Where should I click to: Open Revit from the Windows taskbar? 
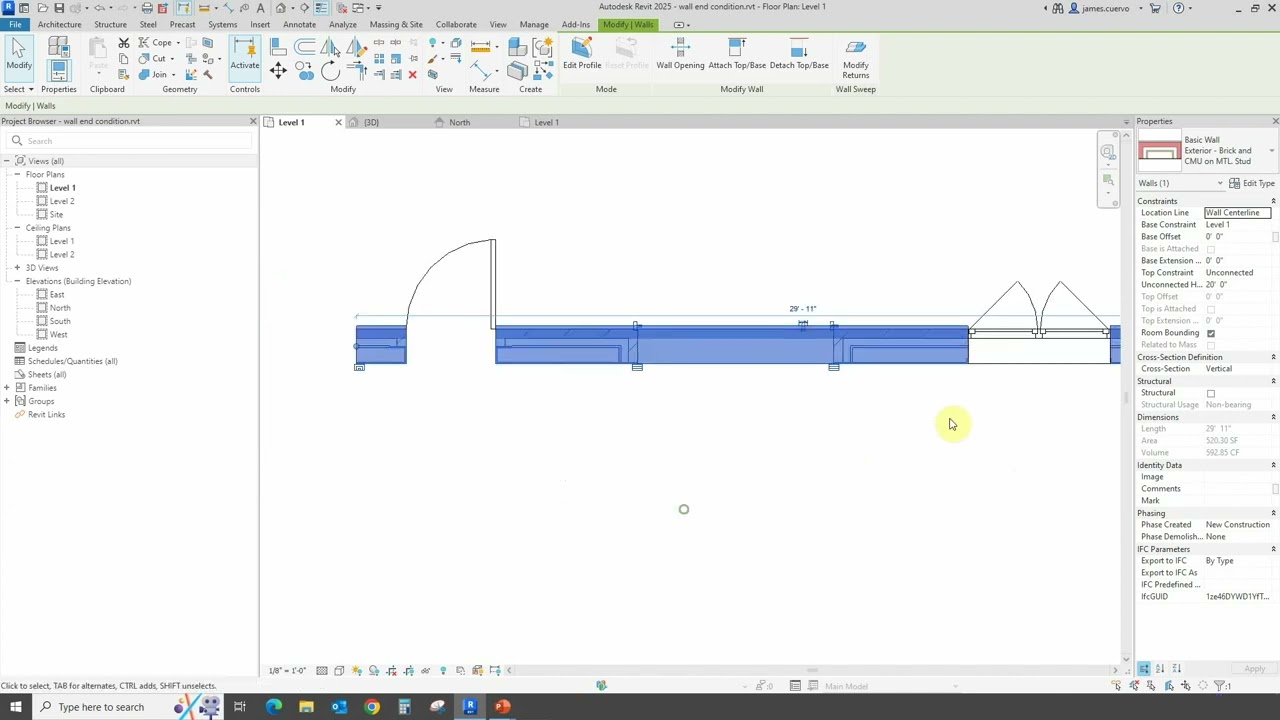470,707
